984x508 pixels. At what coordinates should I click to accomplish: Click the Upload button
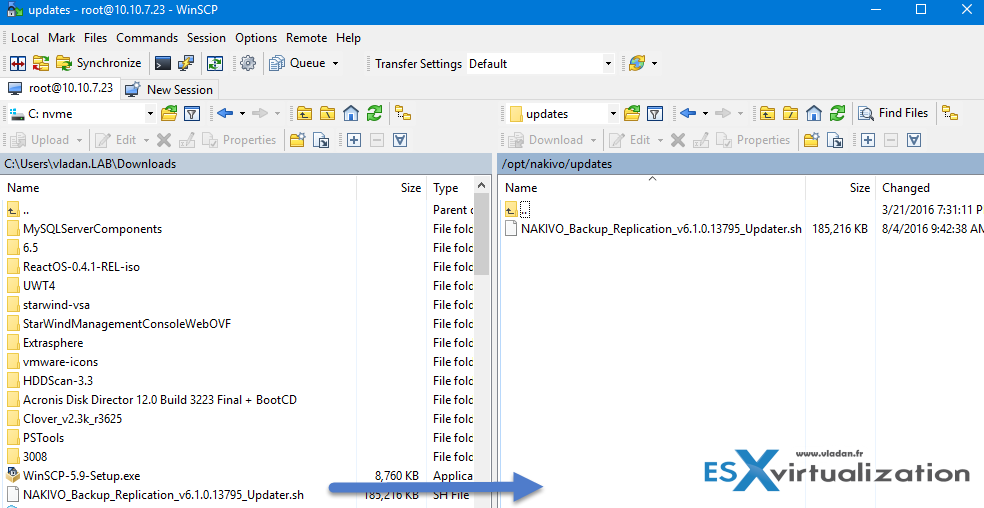click(40, 139)
